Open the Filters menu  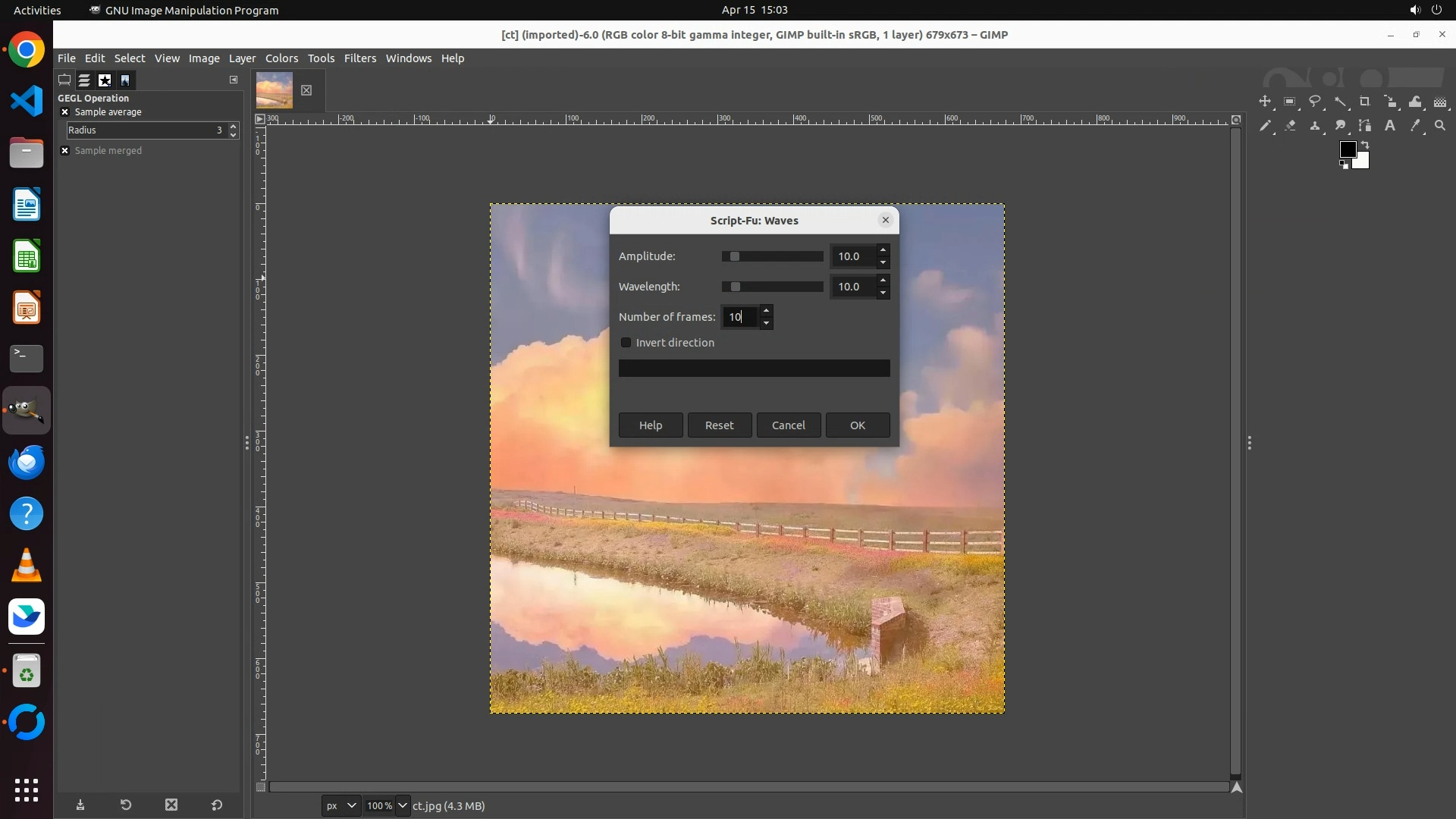(x=359, y=58)
